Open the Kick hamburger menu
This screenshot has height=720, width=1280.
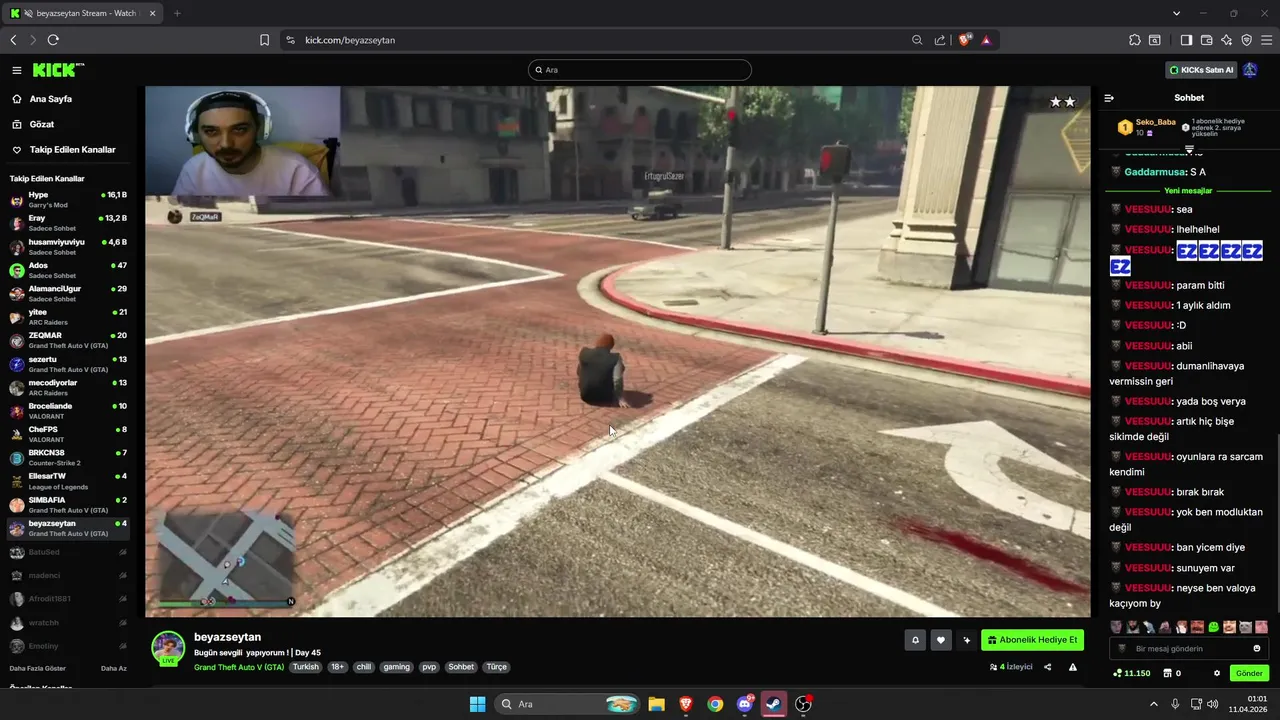(x=17, y=70)
